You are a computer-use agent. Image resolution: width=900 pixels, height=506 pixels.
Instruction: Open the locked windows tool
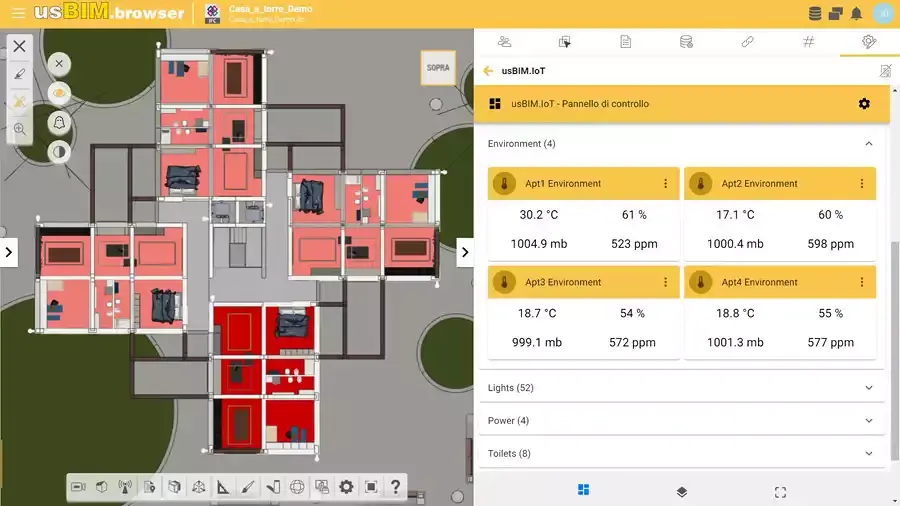tap(321, 487)
